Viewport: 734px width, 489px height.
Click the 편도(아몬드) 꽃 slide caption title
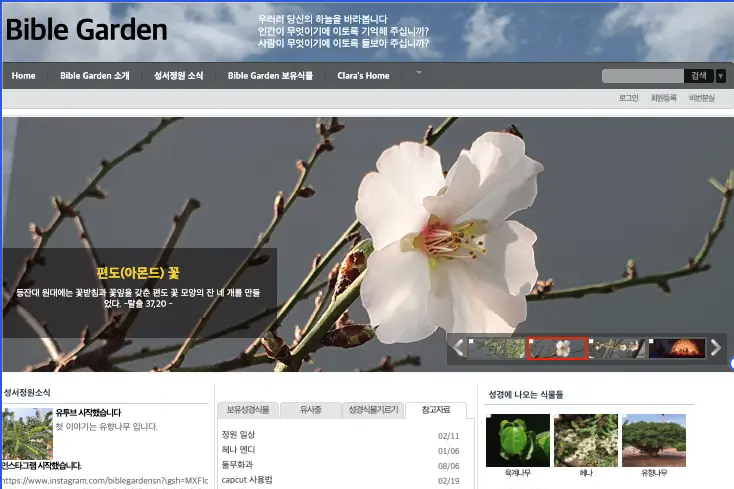(x=138, y=273)
